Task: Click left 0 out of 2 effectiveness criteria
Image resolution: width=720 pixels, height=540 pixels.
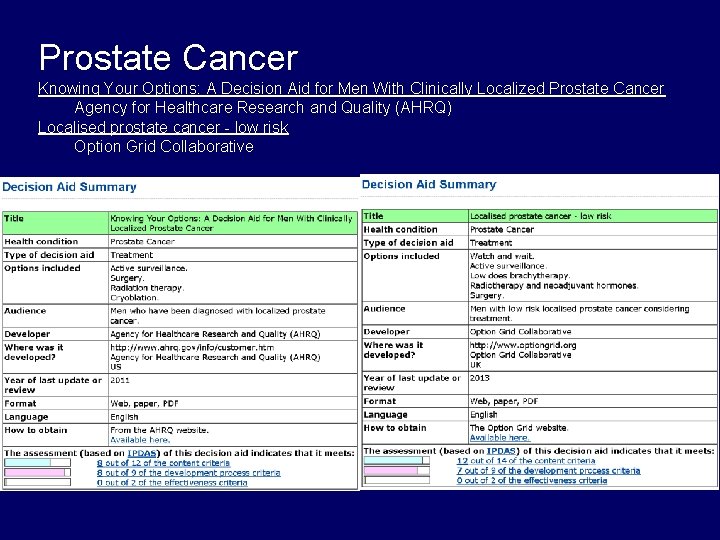Action: (172, 483)
